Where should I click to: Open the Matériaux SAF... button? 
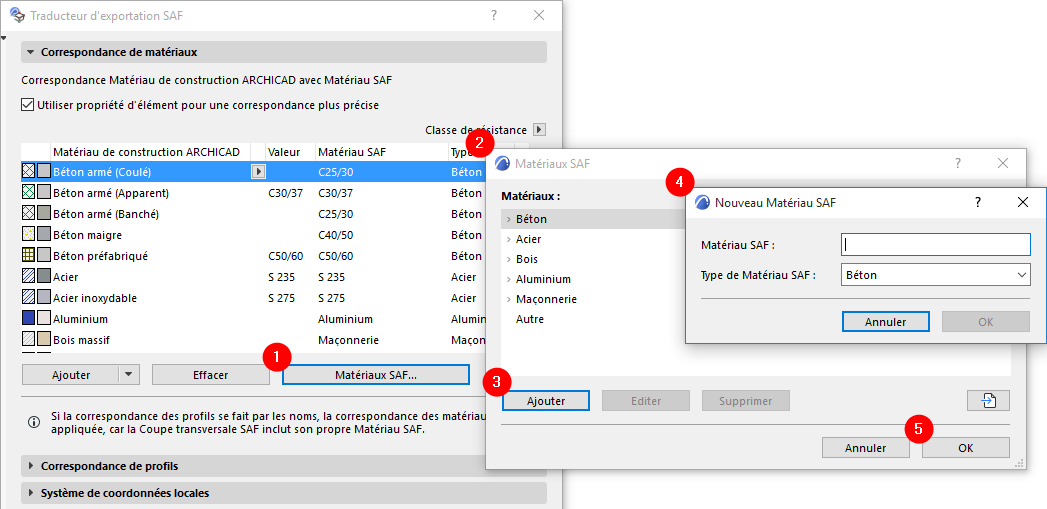[x=376, y=375]
